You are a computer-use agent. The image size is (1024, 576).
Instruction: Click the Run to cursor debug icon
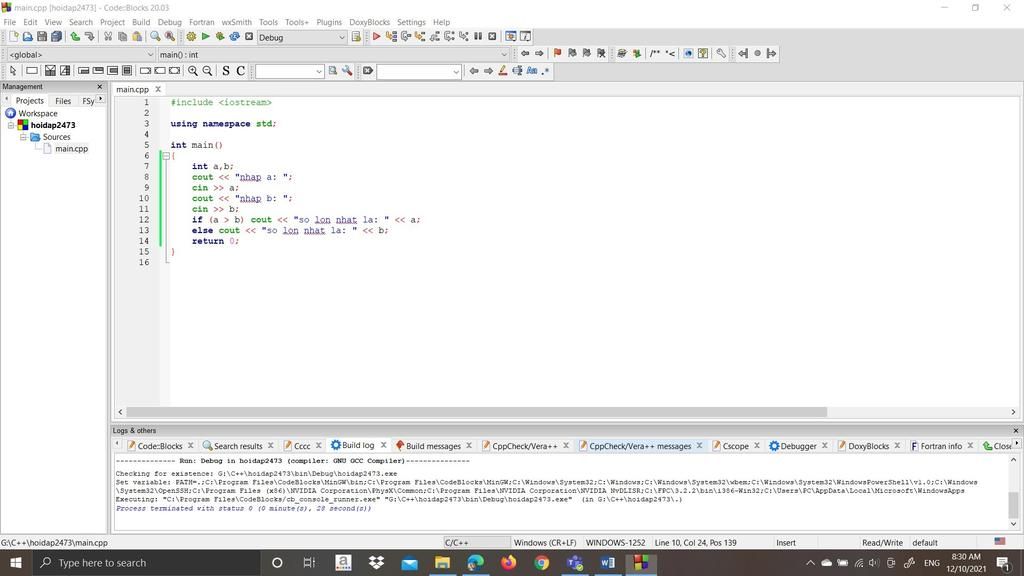coord(391,37)
